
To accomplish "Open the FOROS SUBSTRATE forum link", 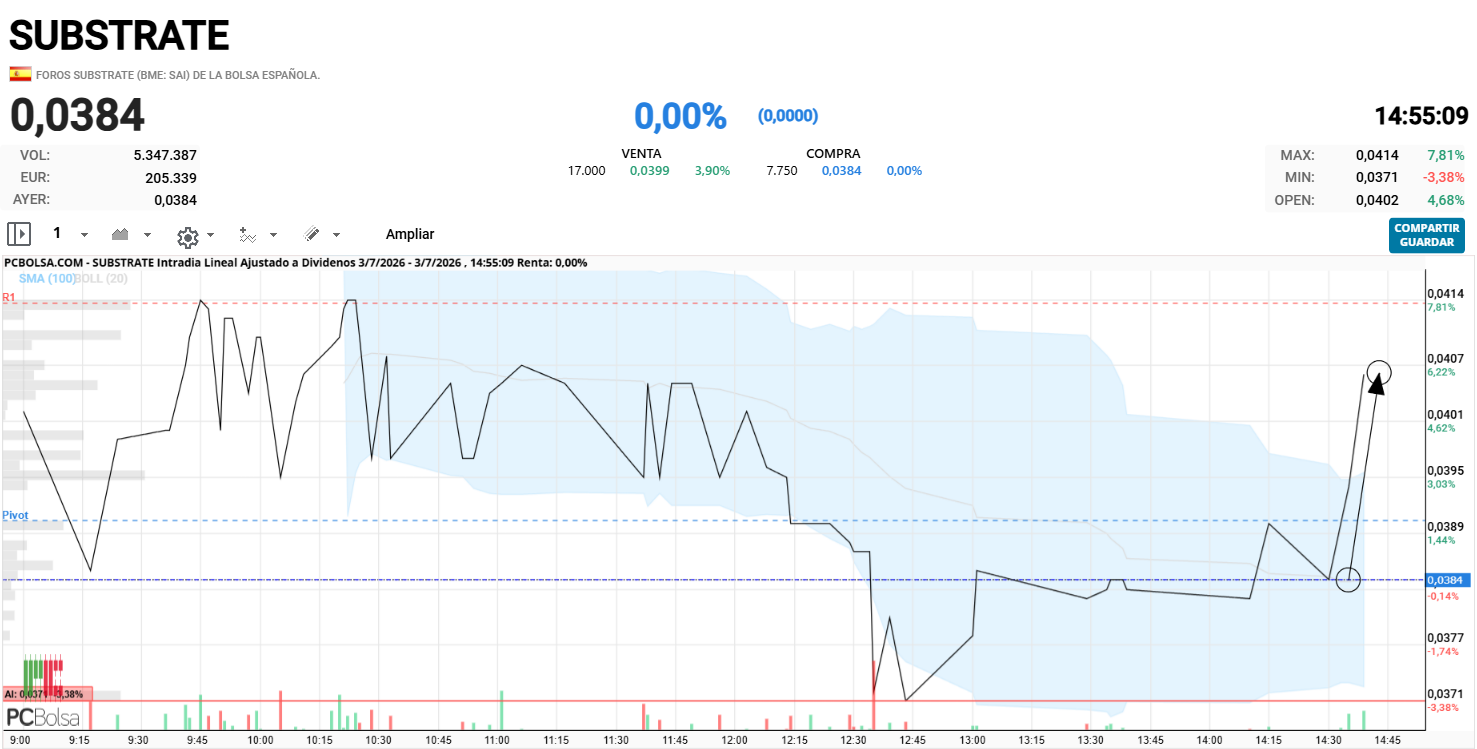I will click(x=178, y=75).
